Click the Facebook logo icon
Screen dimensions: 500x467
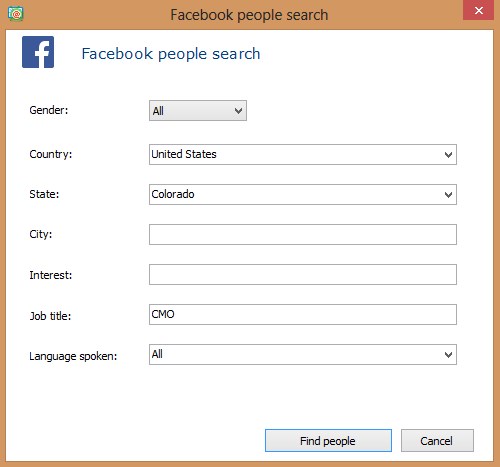click(38, 52)
